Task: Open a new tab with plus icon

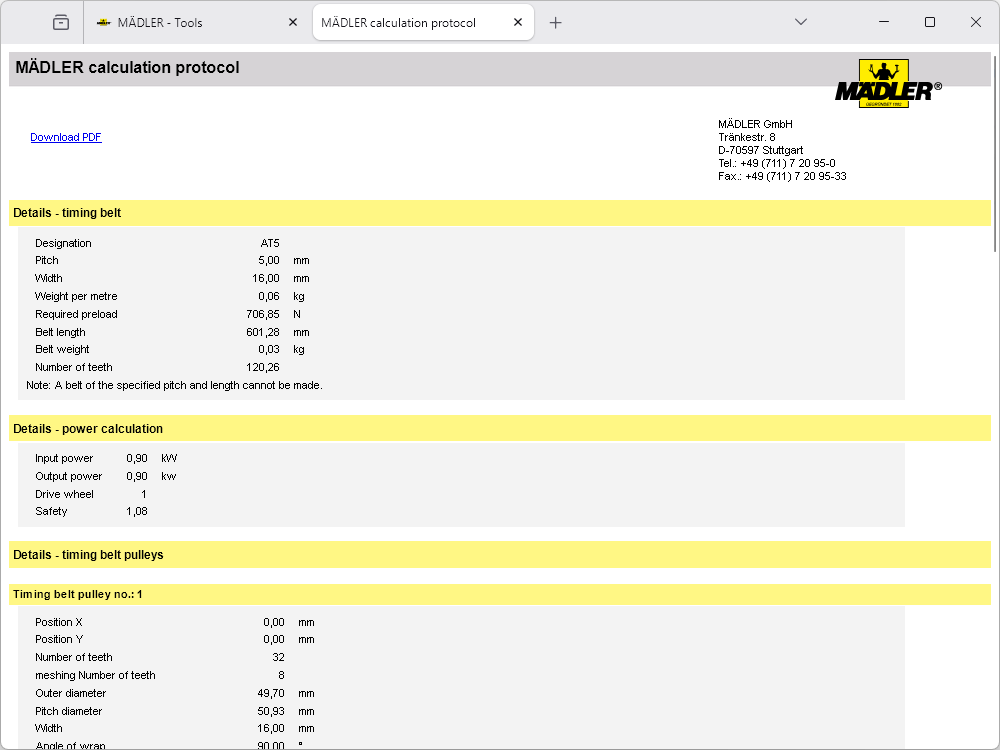Action: click(556, 22)
